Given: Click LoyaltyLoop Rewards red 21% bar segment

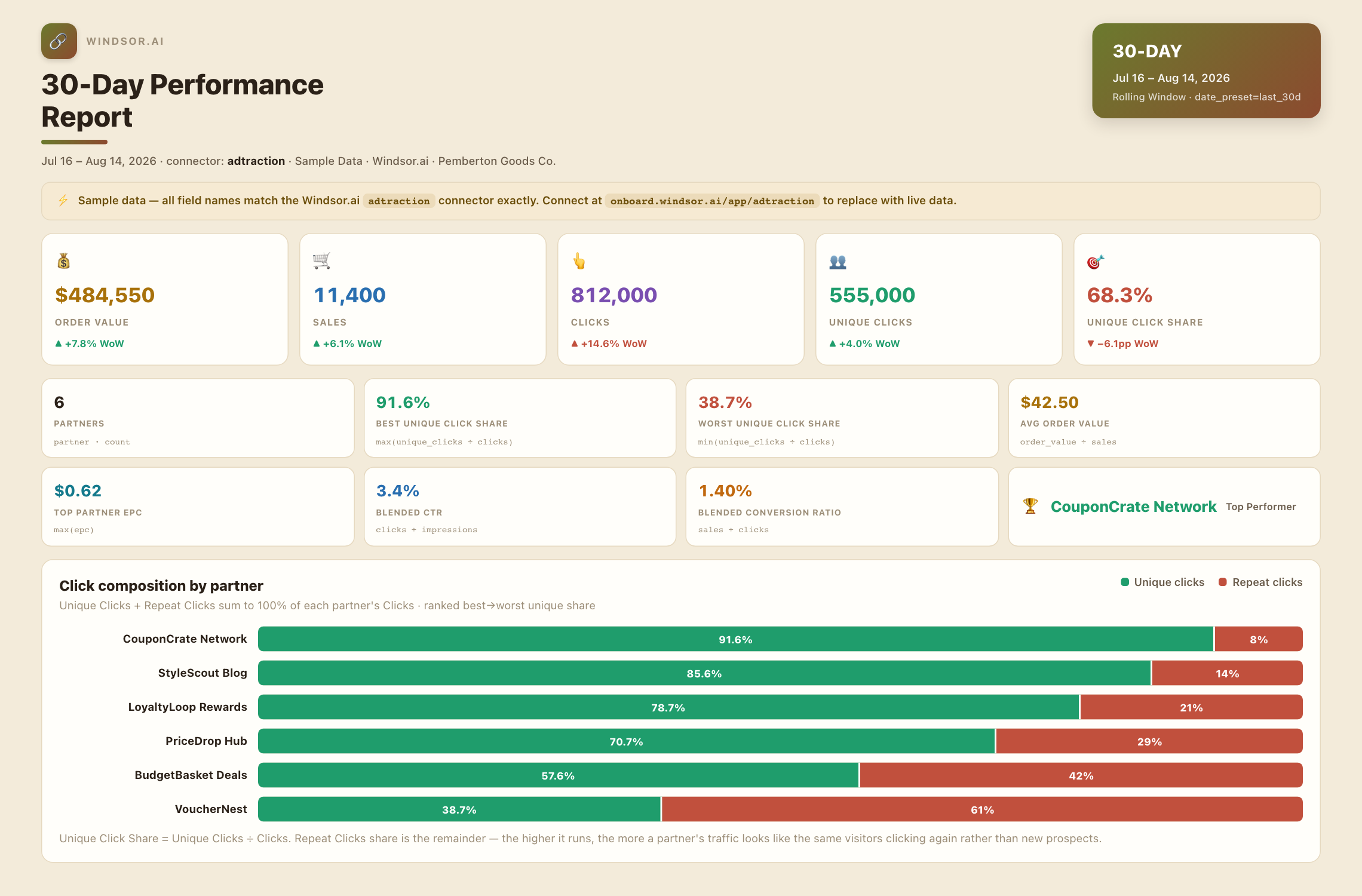Looking at the screenshot, I should (x=1192, y=707).
